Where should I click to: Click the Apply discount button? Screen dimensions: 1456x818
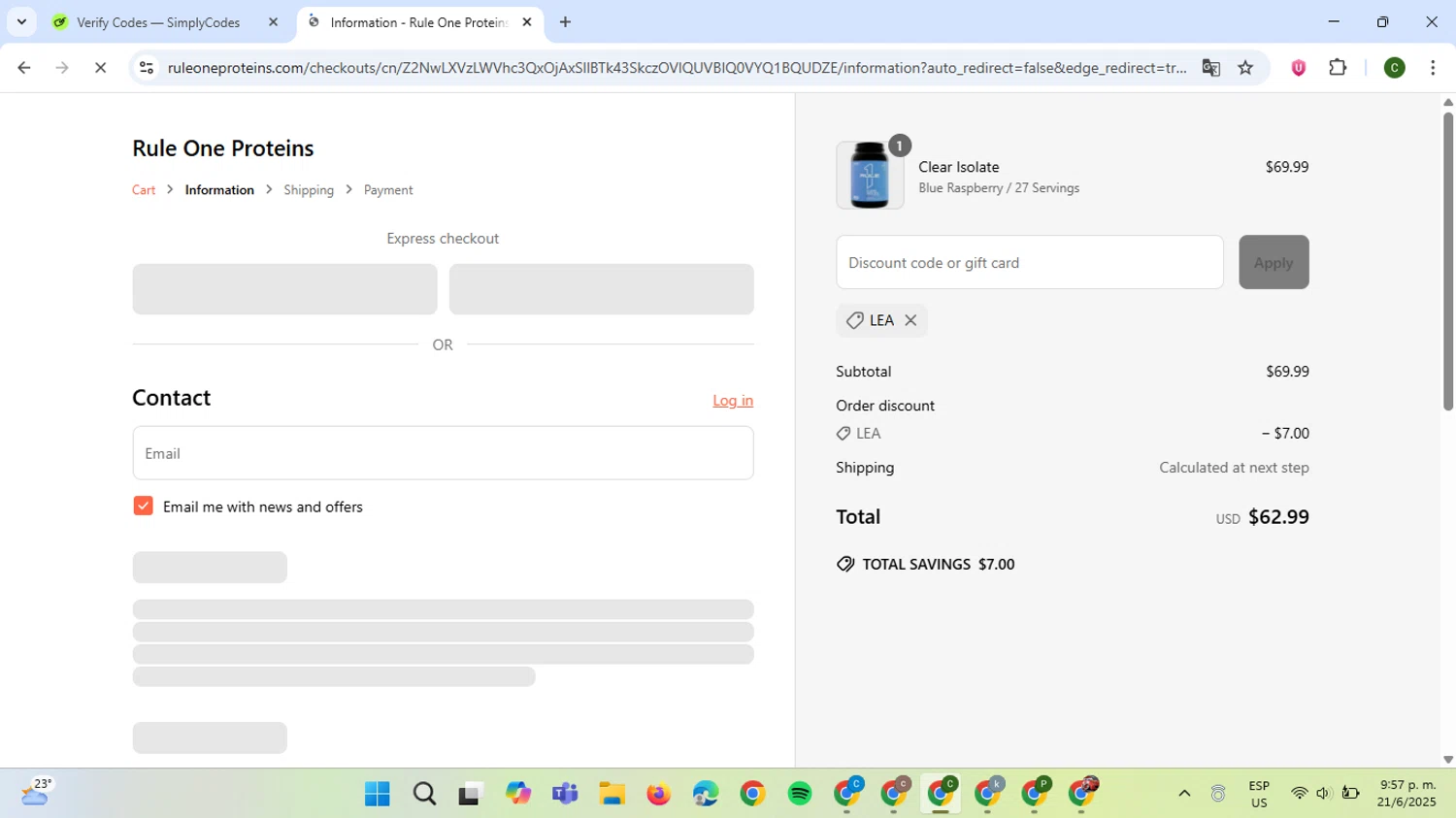1274,262
